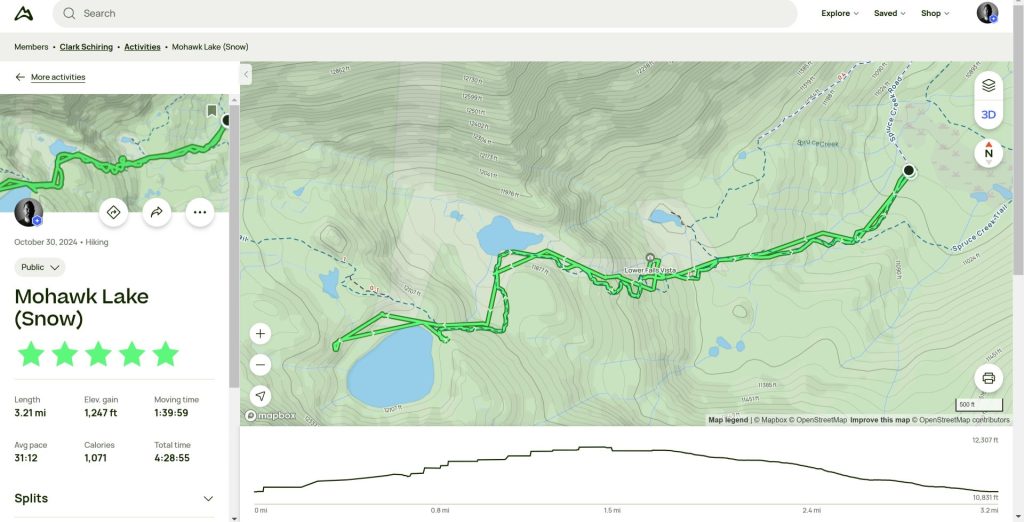
Task: Zoom out on the map
Action: click(260, 365)
